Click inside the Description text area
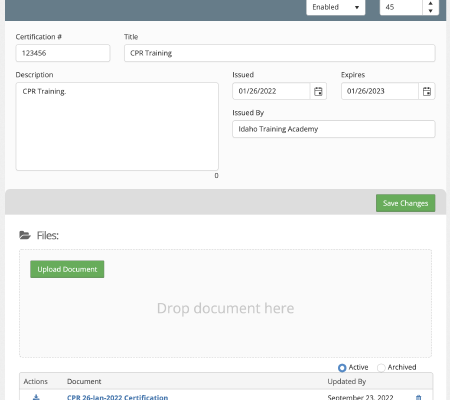Screen dimensions: 450x400 117,127
